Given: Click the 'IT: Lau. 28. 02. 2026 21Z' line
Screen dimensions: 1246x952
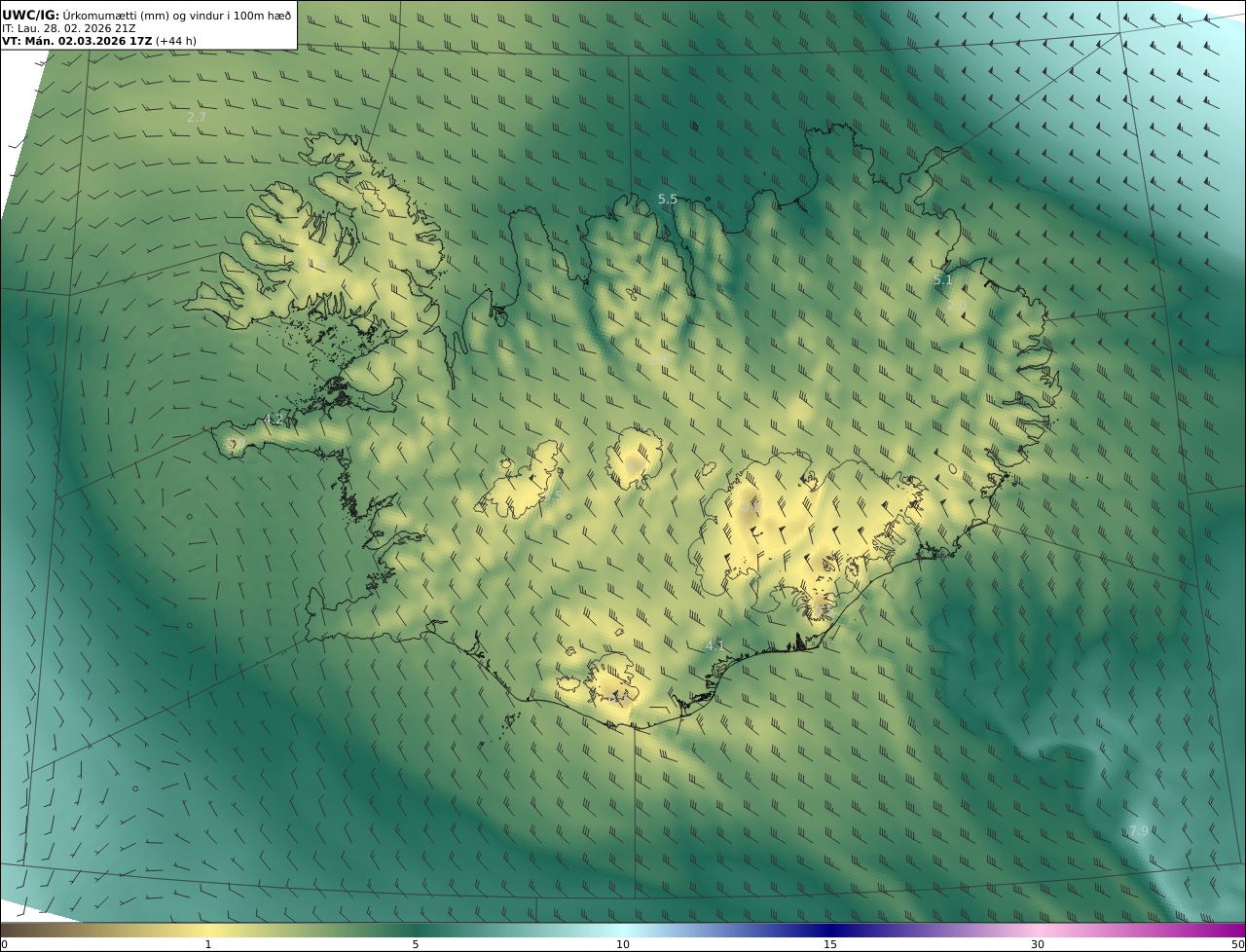Looking at the screenshot, I should tap(69, 28).
